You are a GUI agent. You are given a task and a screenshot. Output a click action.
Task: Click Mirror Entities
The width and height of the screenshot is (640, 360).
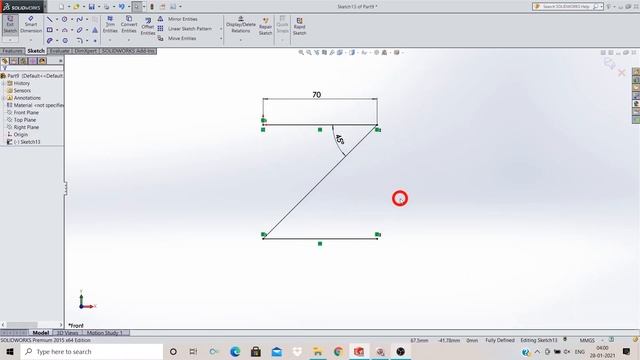[178, 19]
